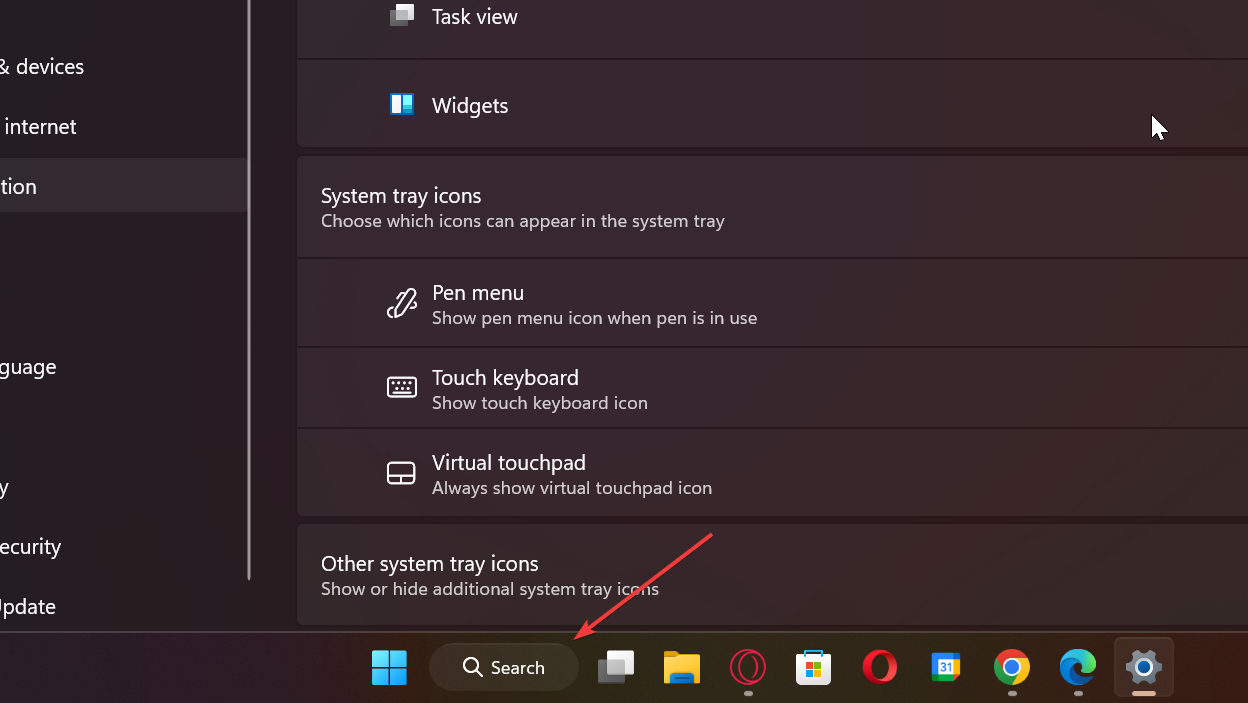Click 'Choose which icons can appear' description
The width and height of the screenshot is (1248, 703).
pos(523,221)
